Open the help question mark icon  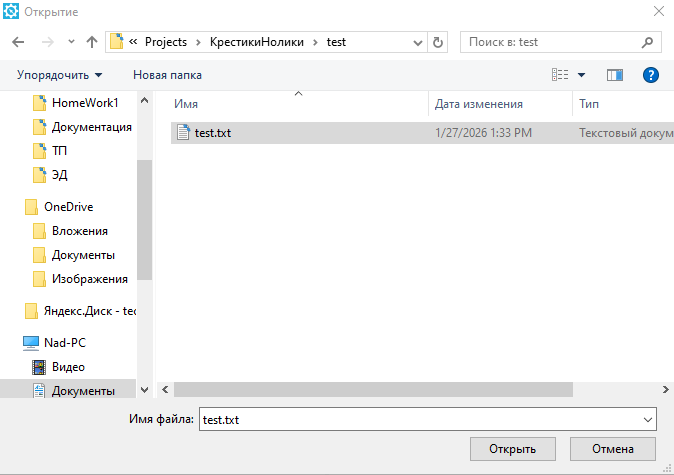pos(650,75)
